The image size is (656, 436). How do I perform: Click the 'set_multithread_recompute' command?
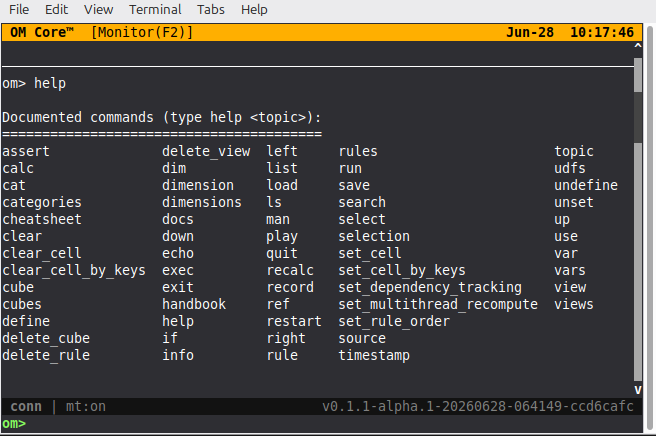point(438,304)
